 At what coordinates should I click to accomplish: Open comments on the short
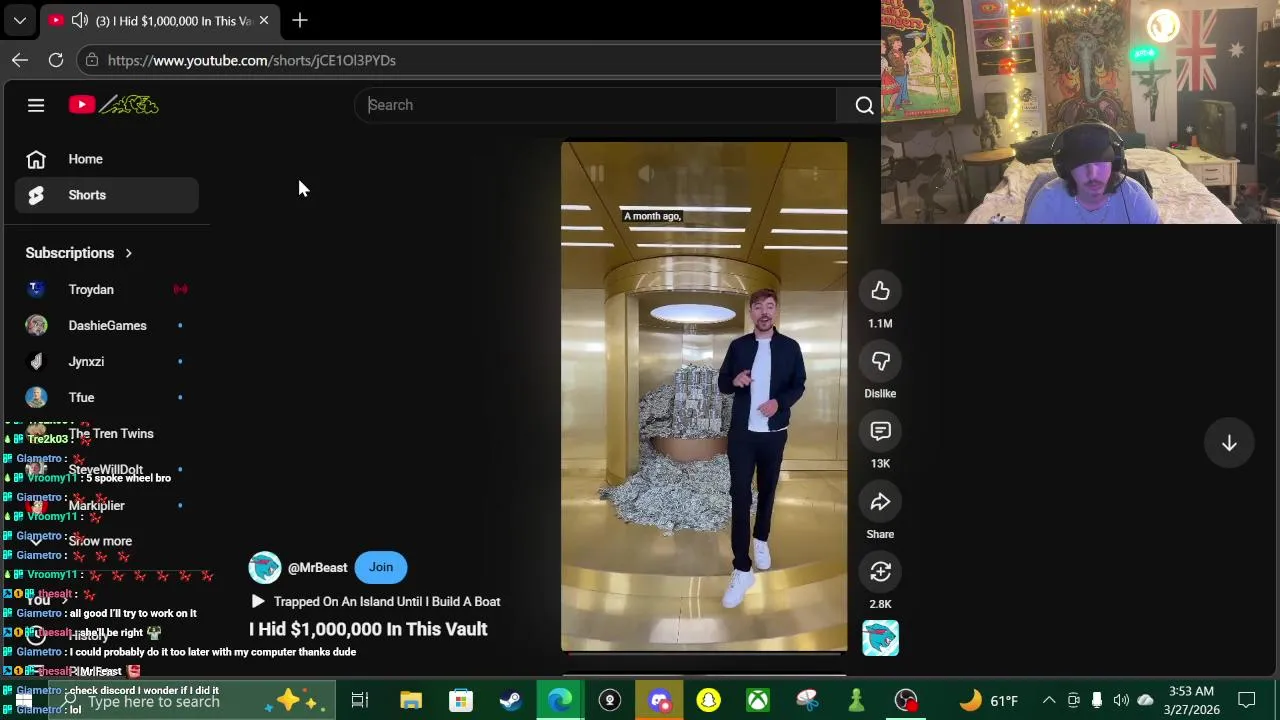point(880,431)
